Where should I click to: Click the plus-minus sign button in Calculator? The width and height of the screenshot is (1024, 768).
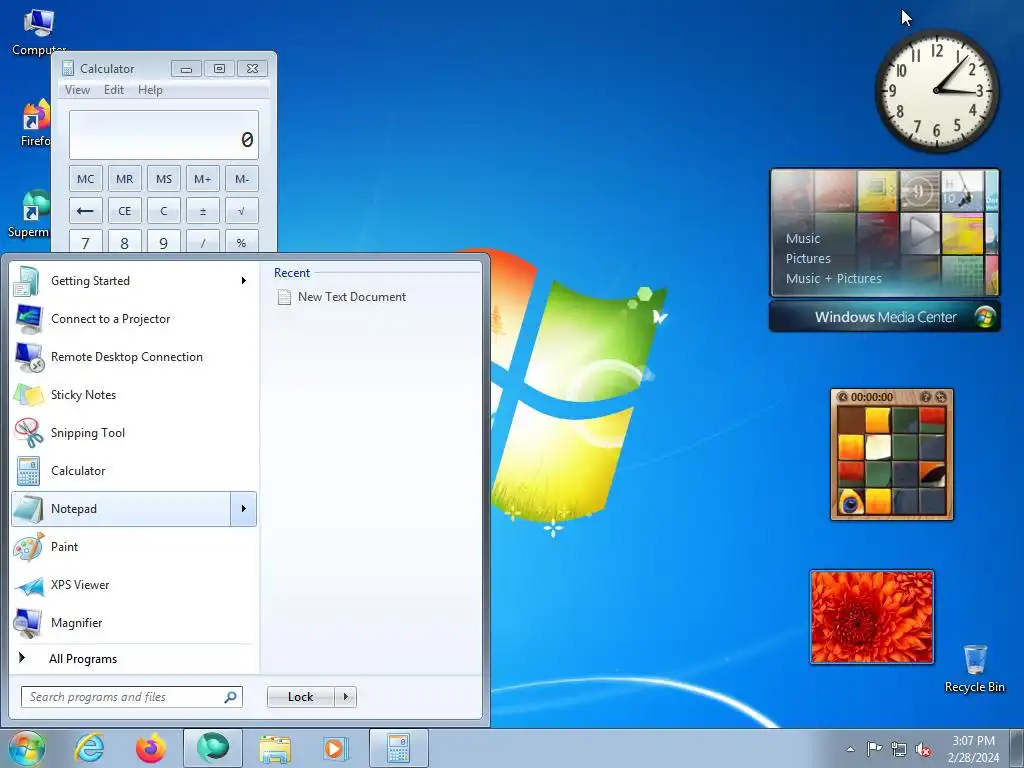pyautogui.click(x=202, y=211)
